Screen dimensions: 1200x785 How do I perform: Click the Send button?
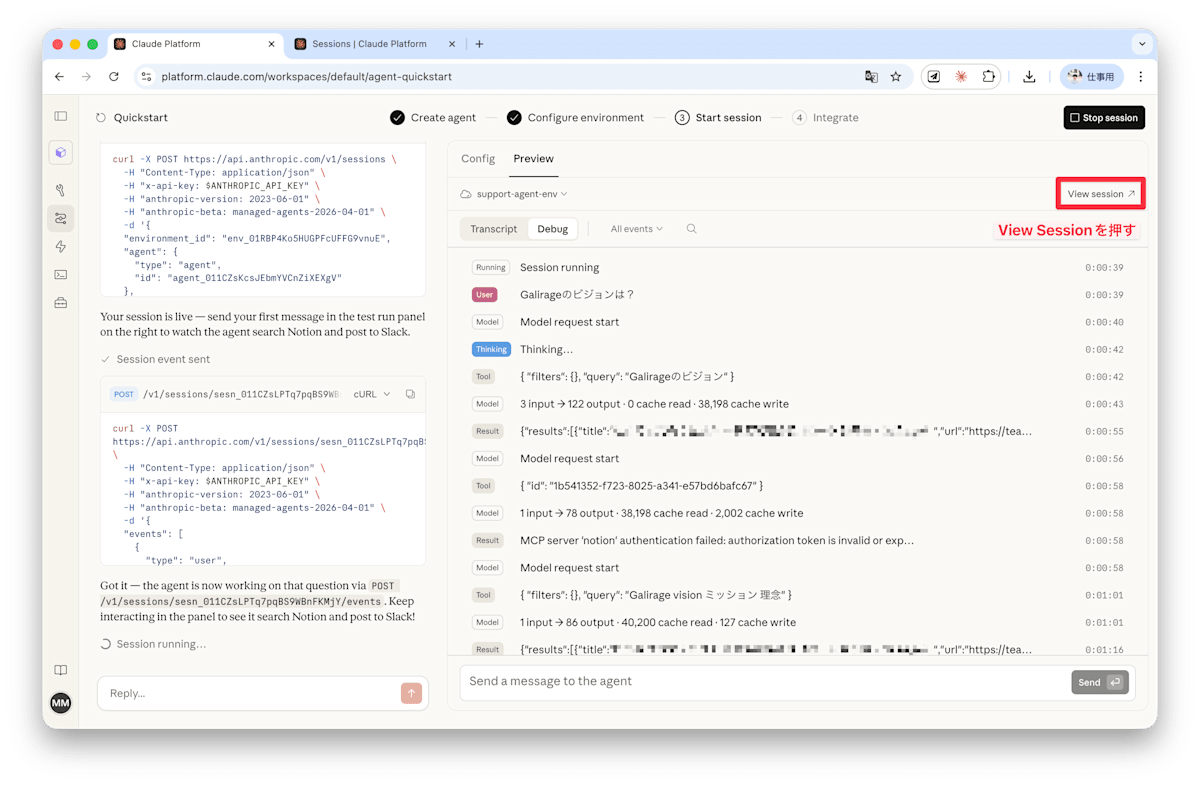pyautogui.click(x=1100, y=682)
